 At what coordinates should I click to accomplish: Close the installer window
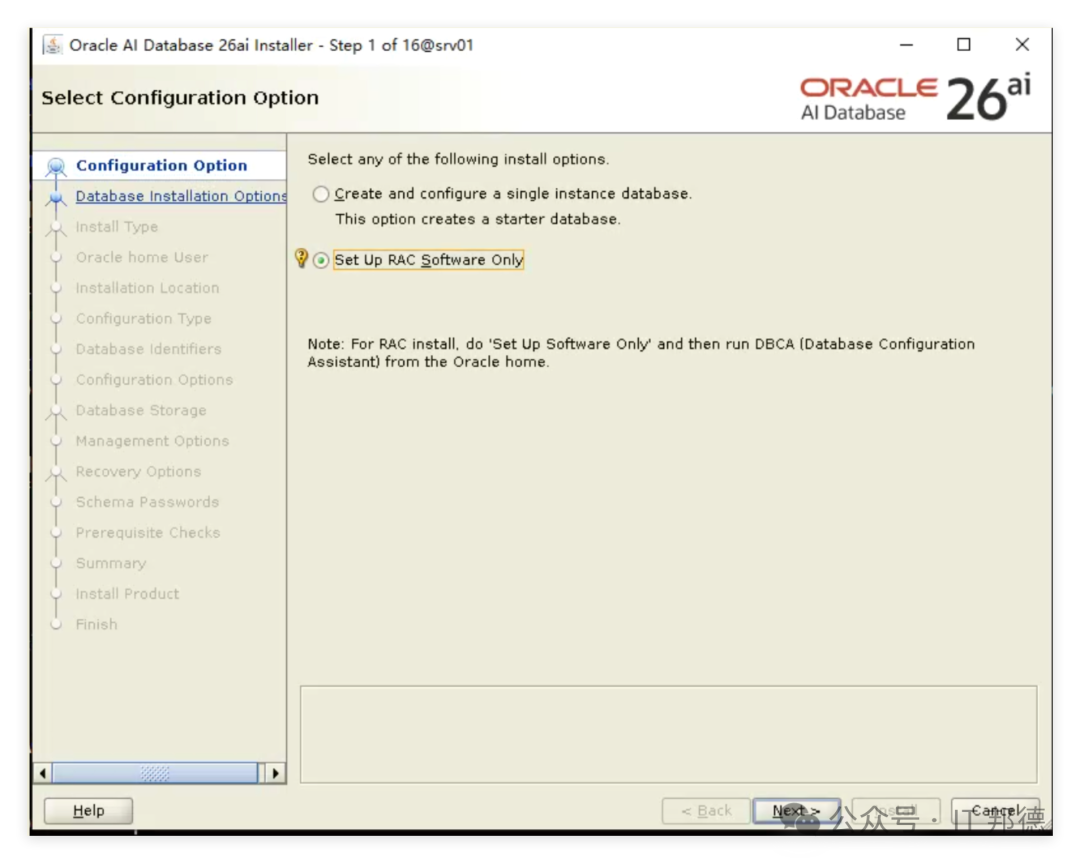click(x=1022, y=45)
